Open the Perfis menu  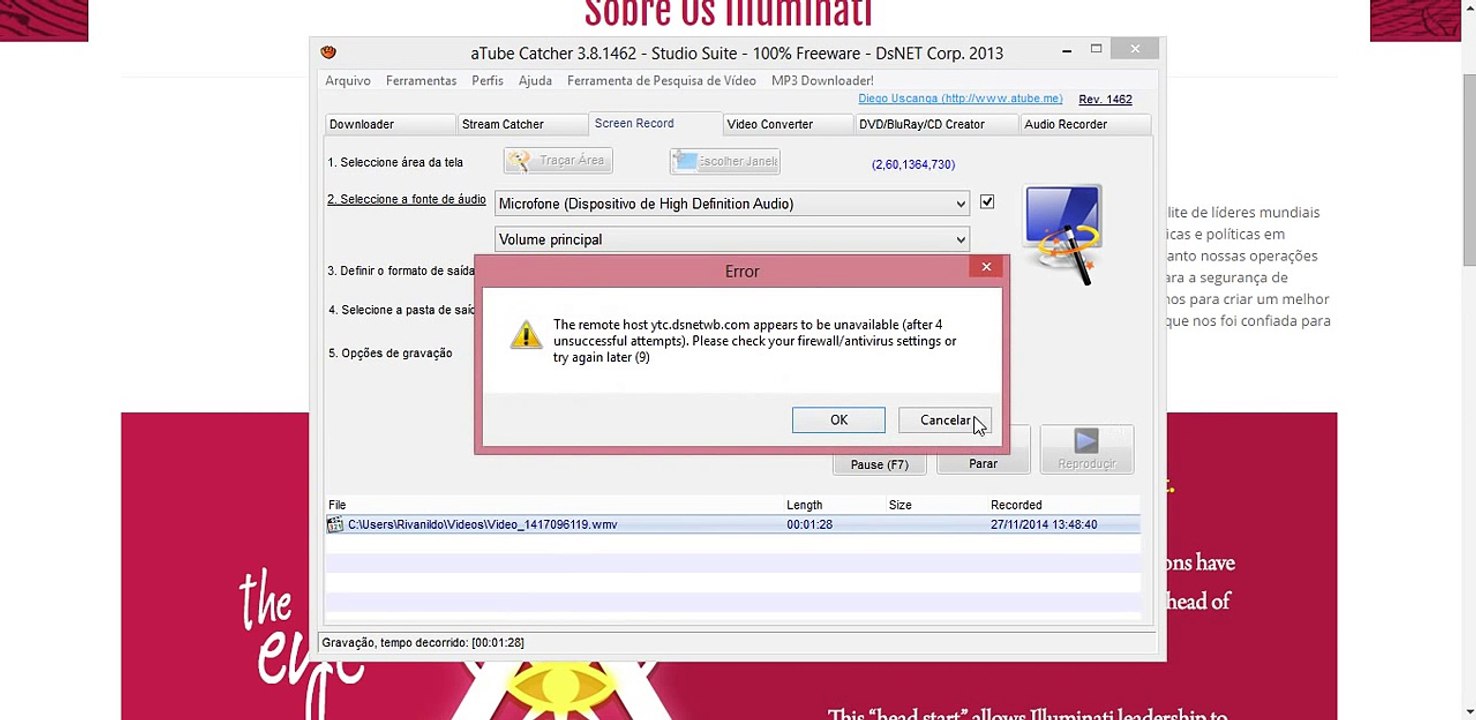(x=487, y=81)
